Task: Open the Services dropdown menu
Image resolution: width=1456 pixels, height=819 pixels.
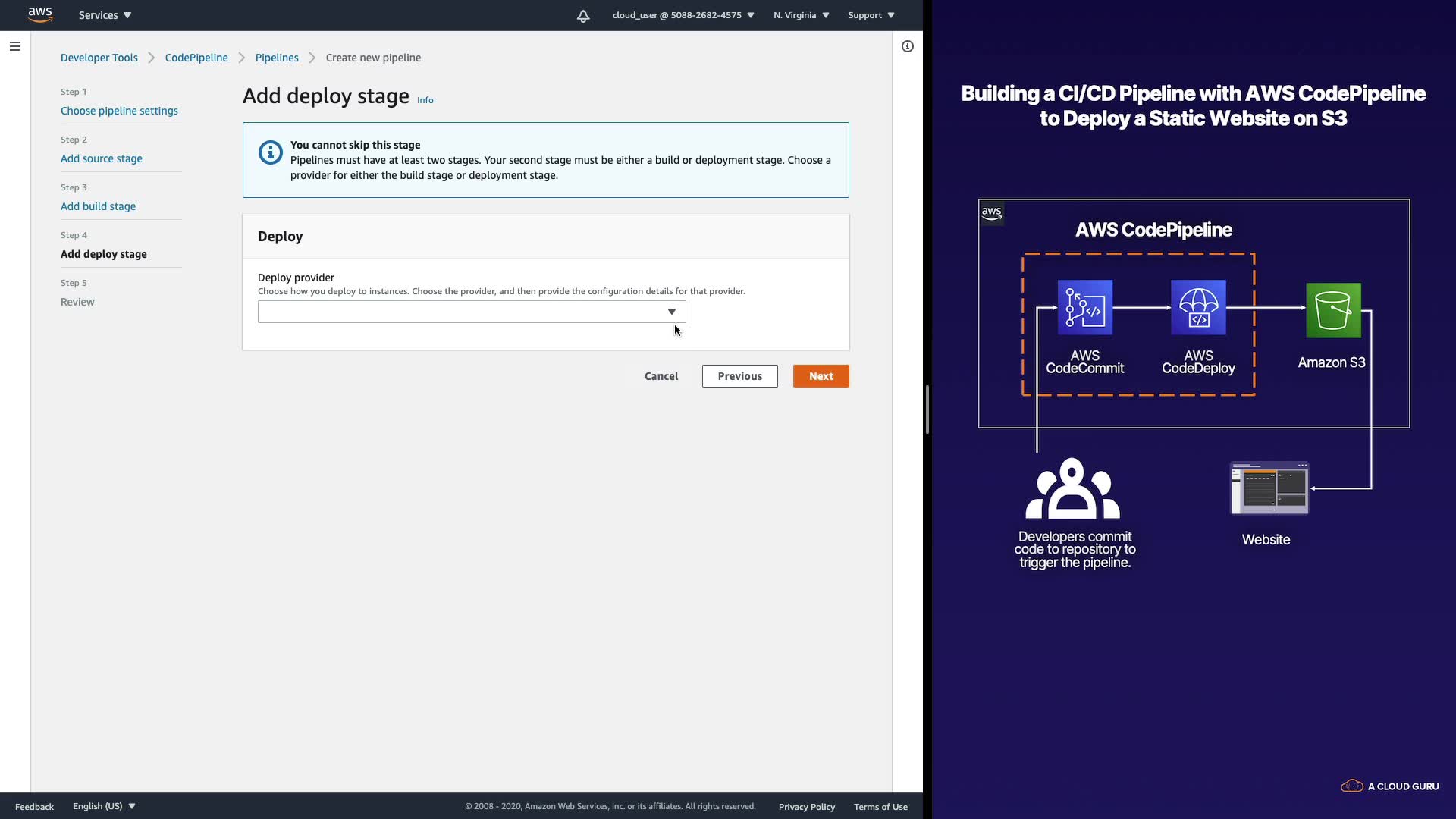Action: tap(105, 15)
